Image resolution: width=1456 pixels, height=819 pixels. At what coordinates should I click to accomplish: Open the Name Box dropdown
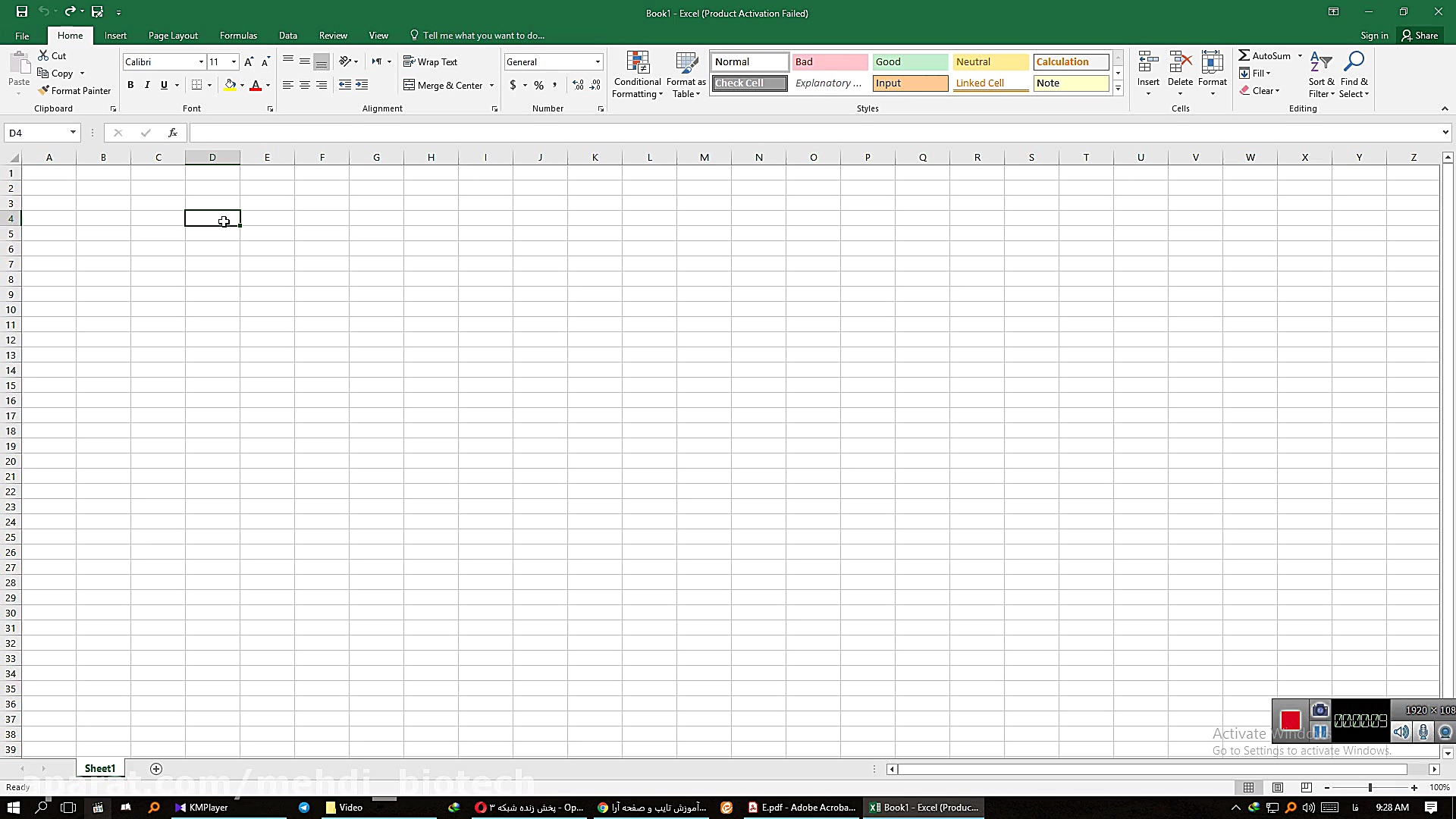(x=73, y=133)
